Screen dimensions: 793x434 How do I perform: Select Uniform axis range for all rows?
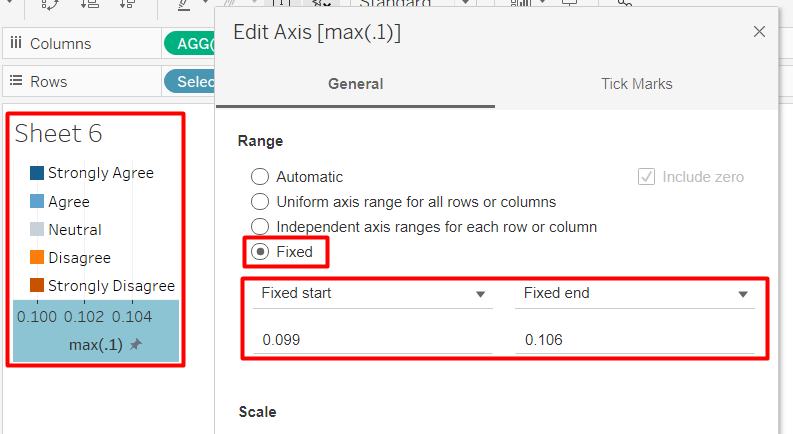pyautogui.click(x=260, y=201)
